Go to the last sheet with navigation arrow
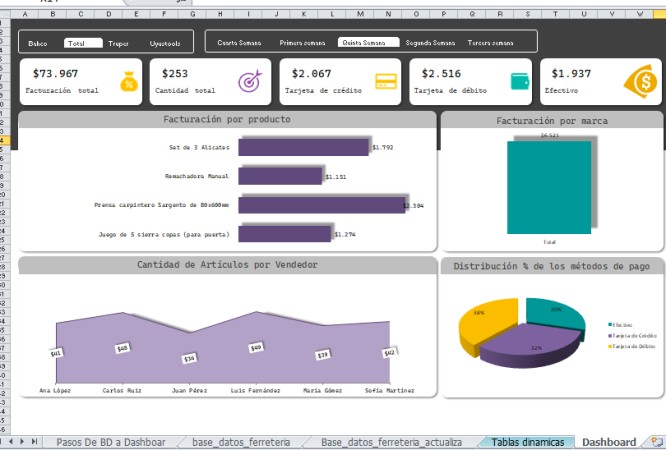 tap(34, 442)
